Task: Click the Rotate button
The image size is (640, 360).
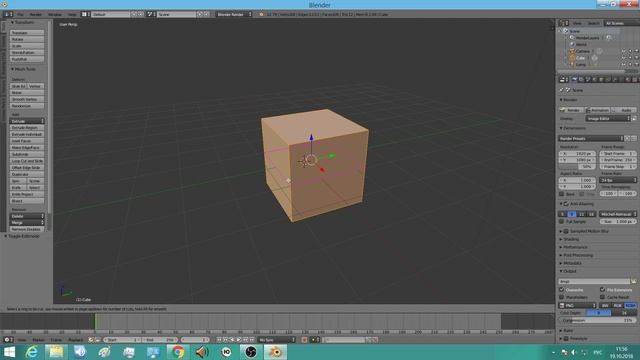Action: 27,39
